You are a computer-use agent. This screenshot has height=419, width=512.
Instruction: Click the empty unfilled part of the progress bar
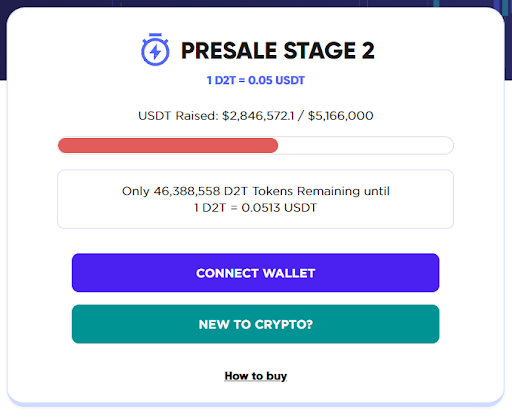point(366,146)
